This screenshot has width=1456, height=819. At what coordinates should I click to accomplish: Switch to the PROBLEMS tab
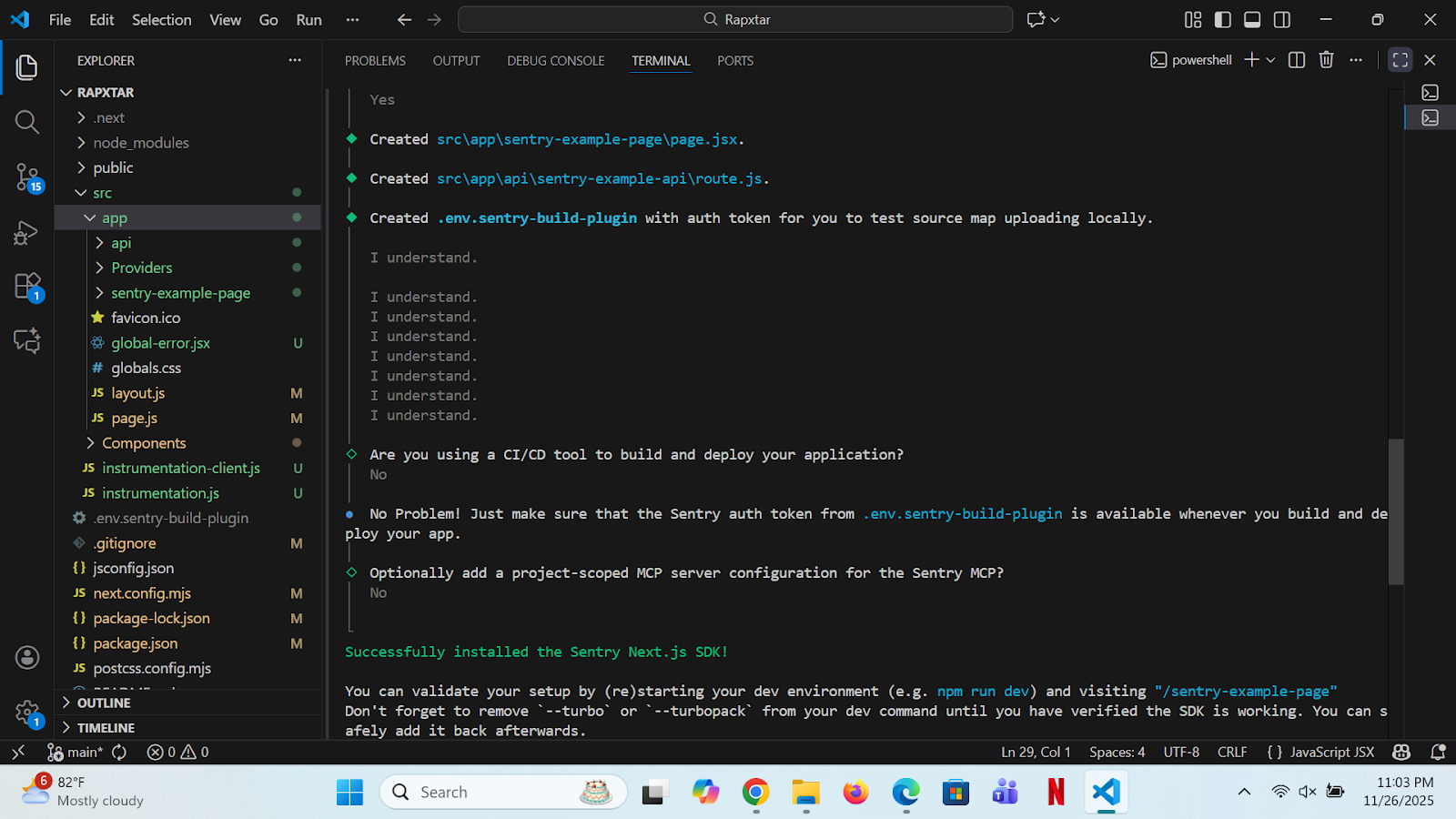(374, 60)
